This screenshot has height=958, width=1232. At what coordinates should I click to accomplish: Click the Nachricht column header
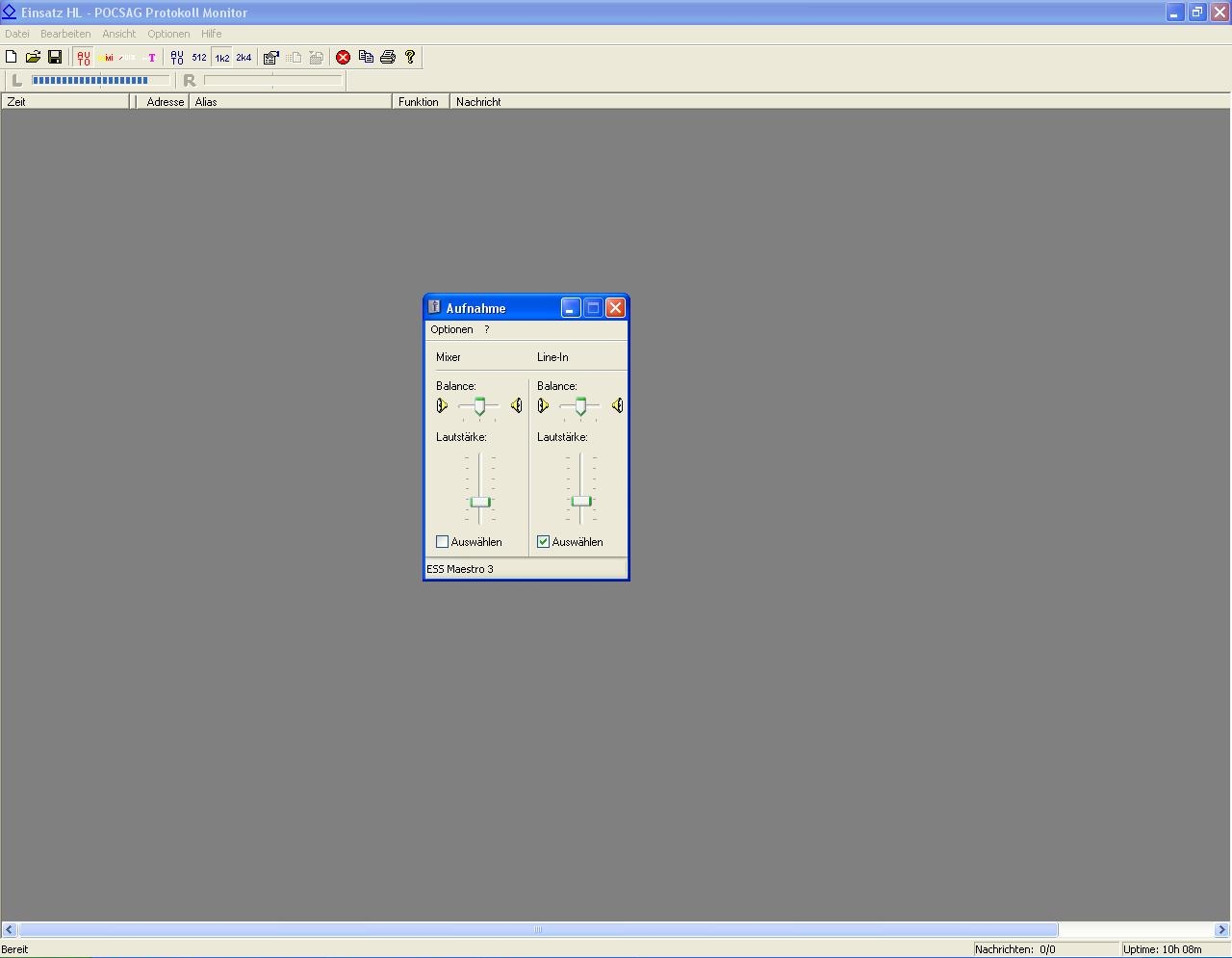(478, 102)
